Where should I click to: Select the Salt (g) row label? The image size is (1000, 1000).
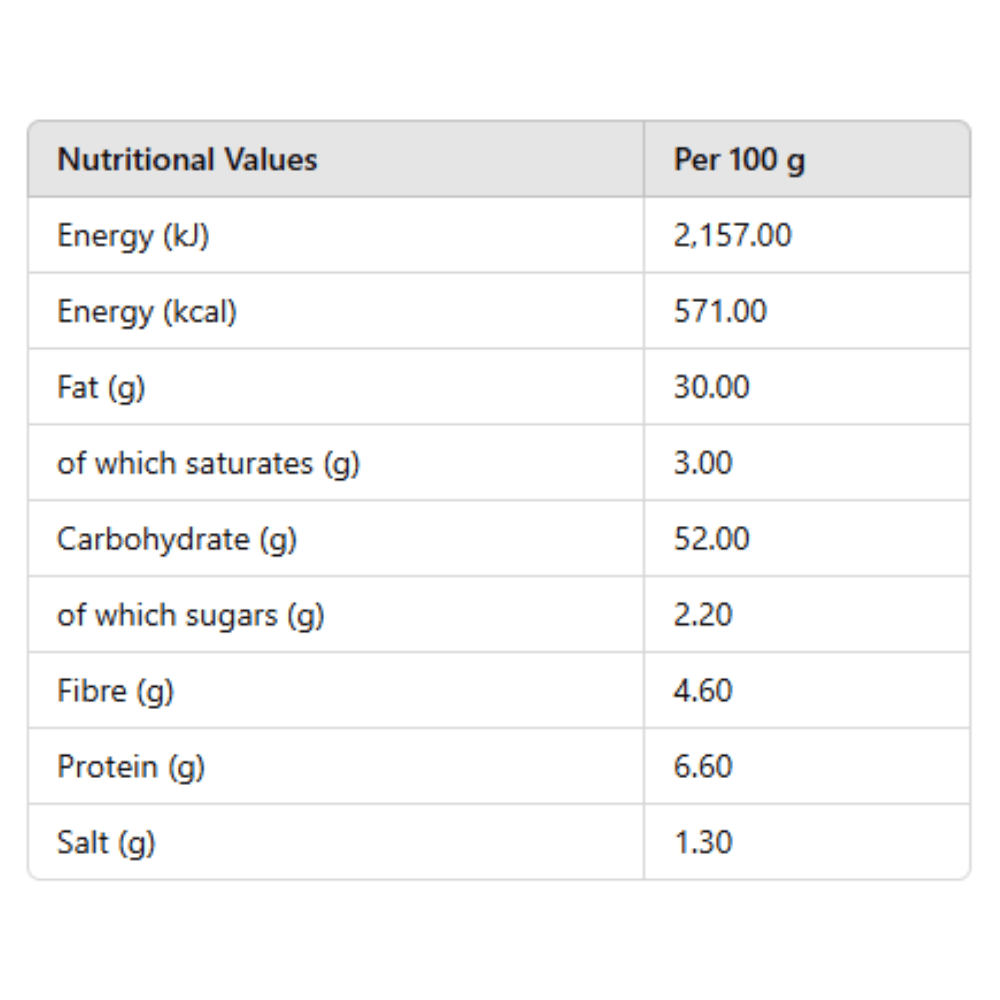pos(106,843)
